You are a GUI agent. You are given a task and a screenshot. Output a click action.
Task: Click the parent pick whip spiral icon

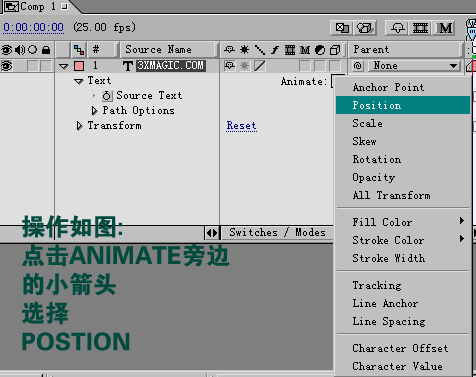(358, 66)
